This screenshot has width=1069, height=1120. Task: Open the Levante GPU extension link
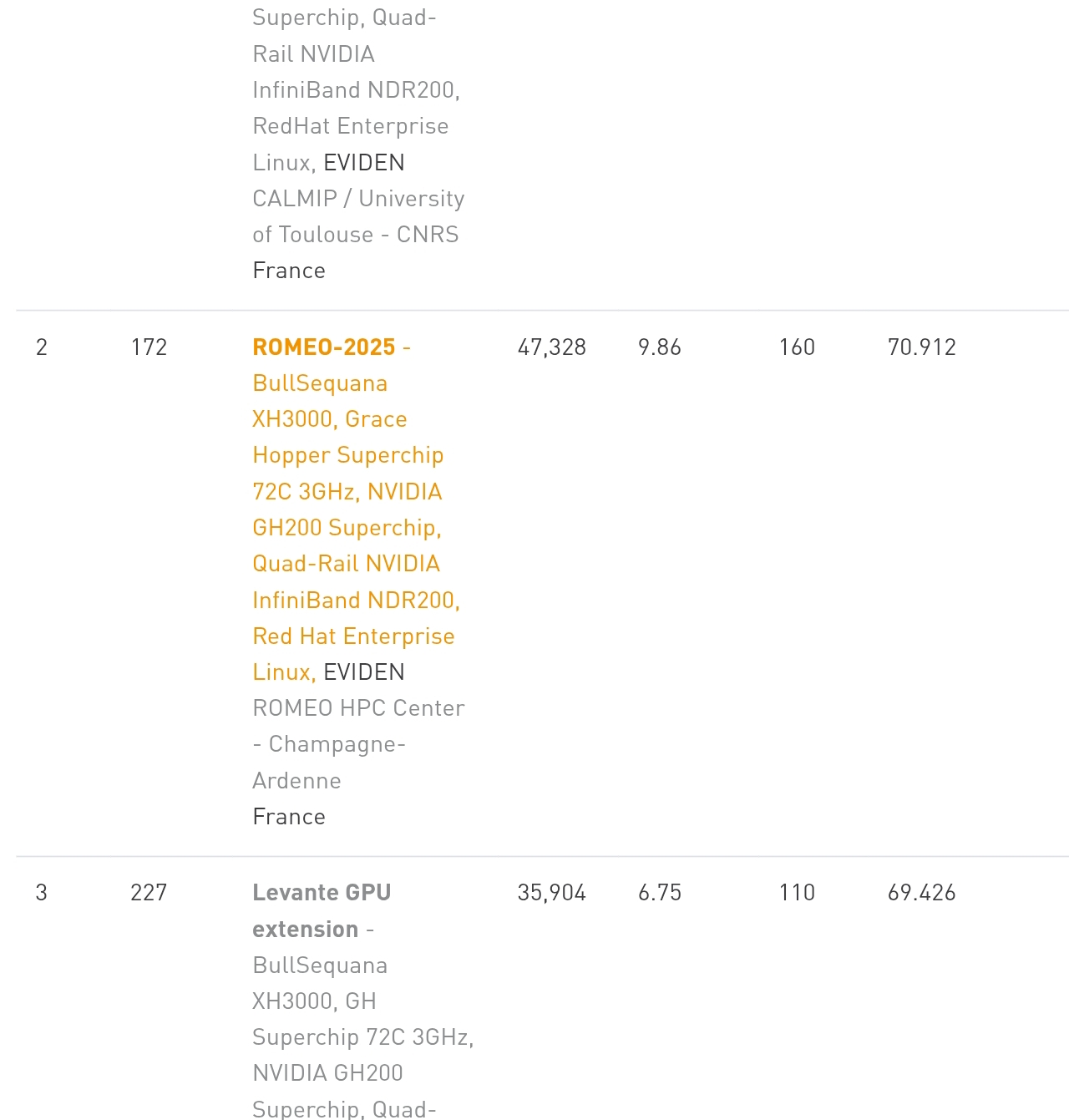[322, 893]
